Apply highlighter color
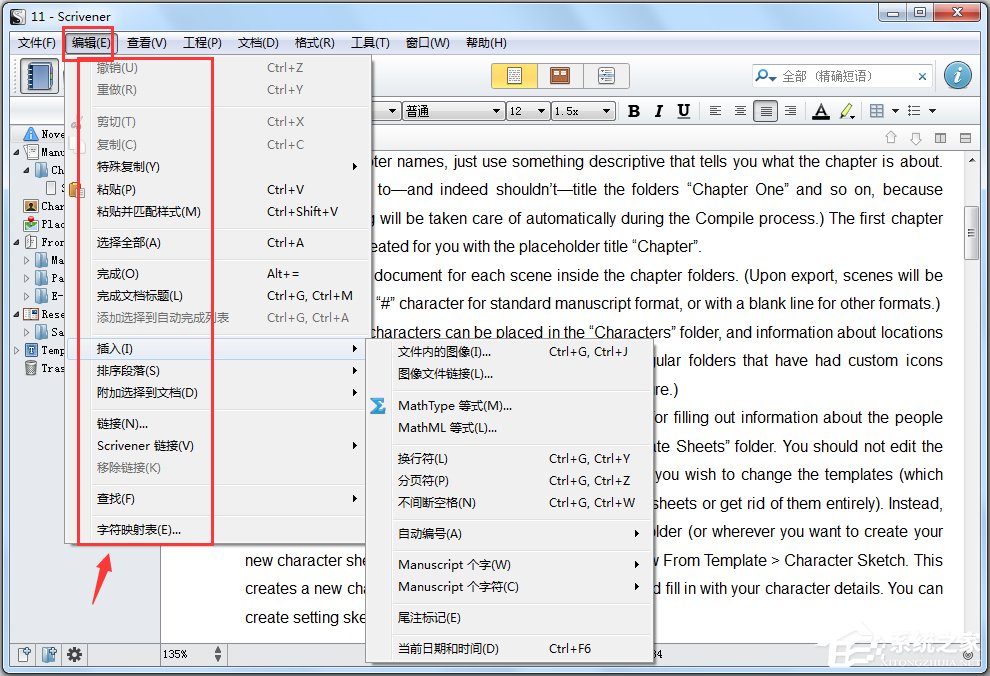990x676 pixels. click(847, 111)
